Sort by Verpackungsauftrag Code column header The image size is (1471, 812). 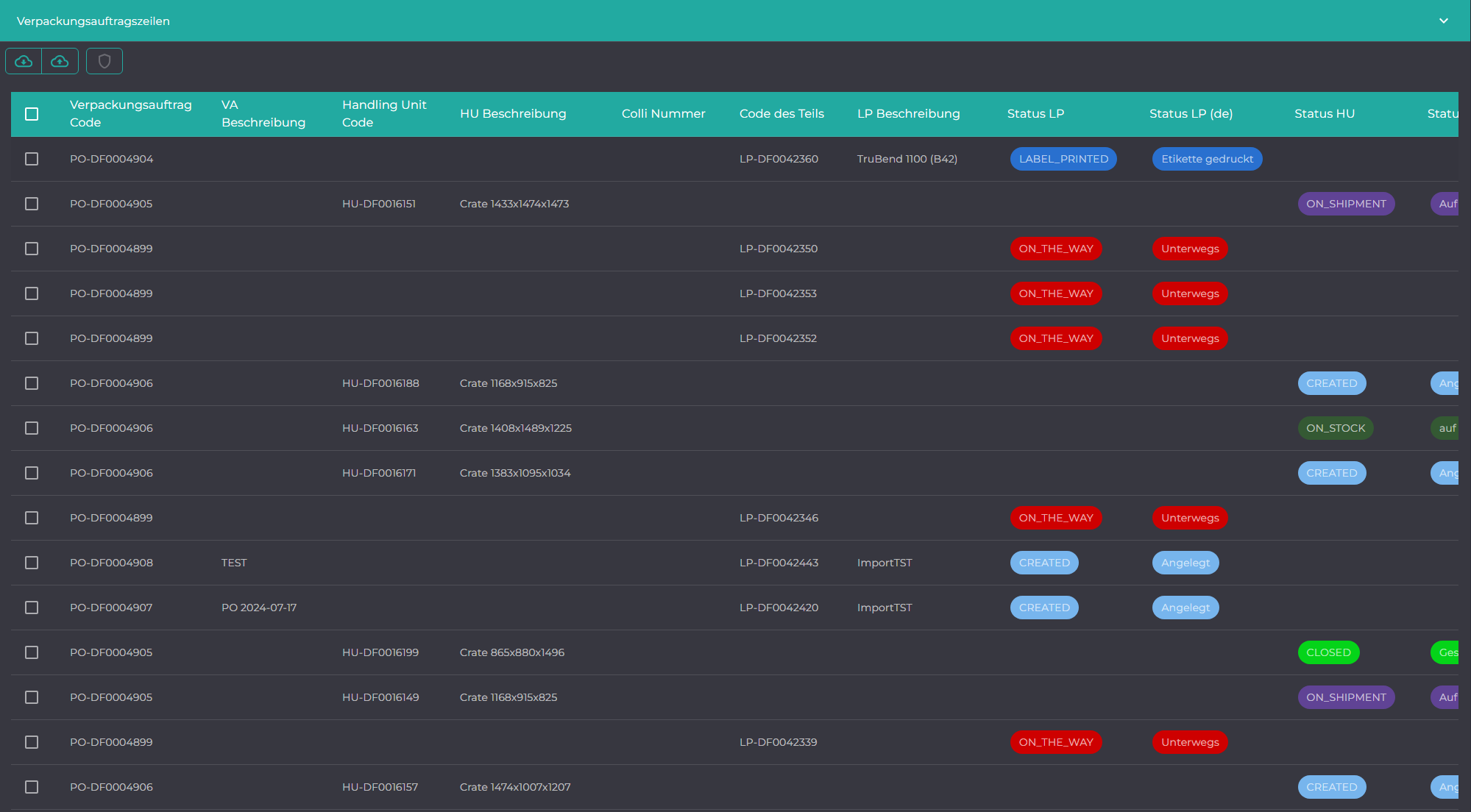tap(131, 114)
